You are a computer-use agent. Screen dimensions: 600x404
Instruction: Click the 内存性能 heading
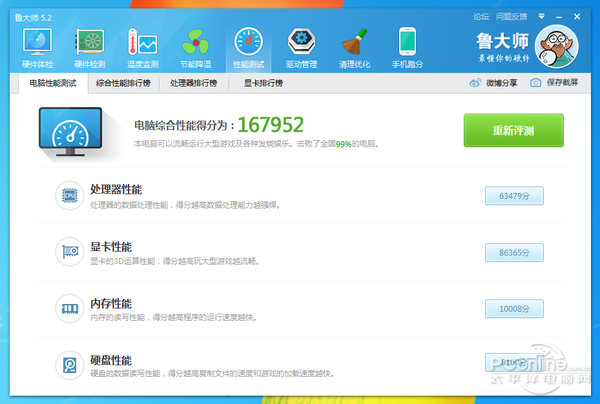(111, 304)
